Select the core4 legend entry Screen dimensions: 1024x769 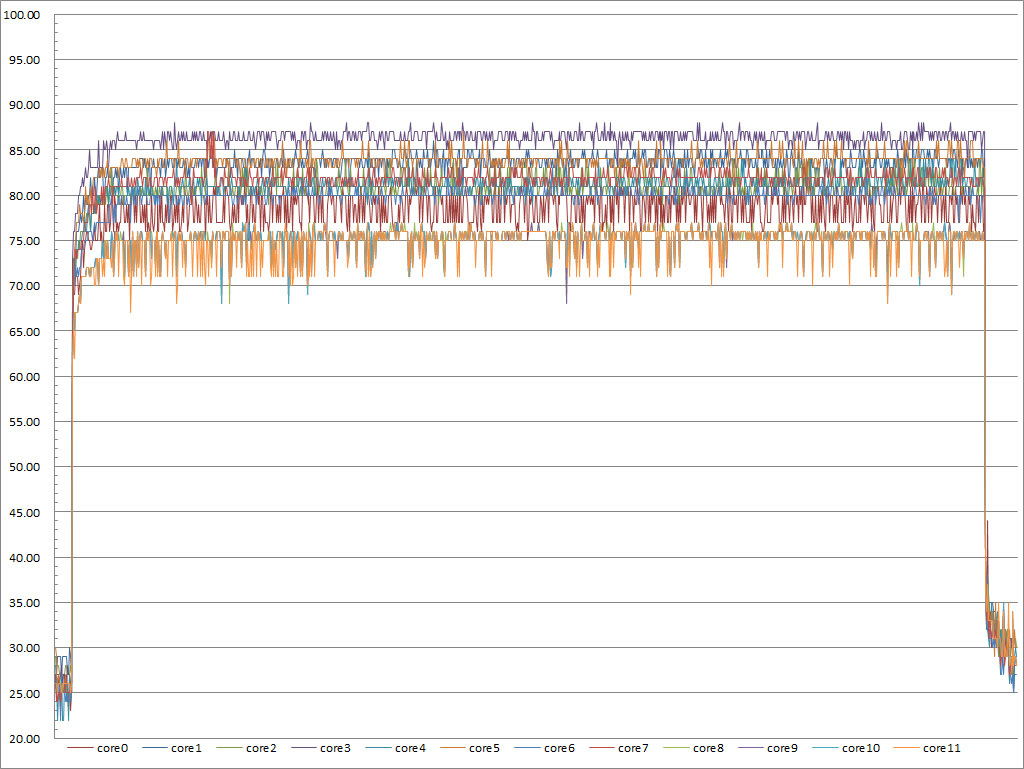[x=396, y=748]
